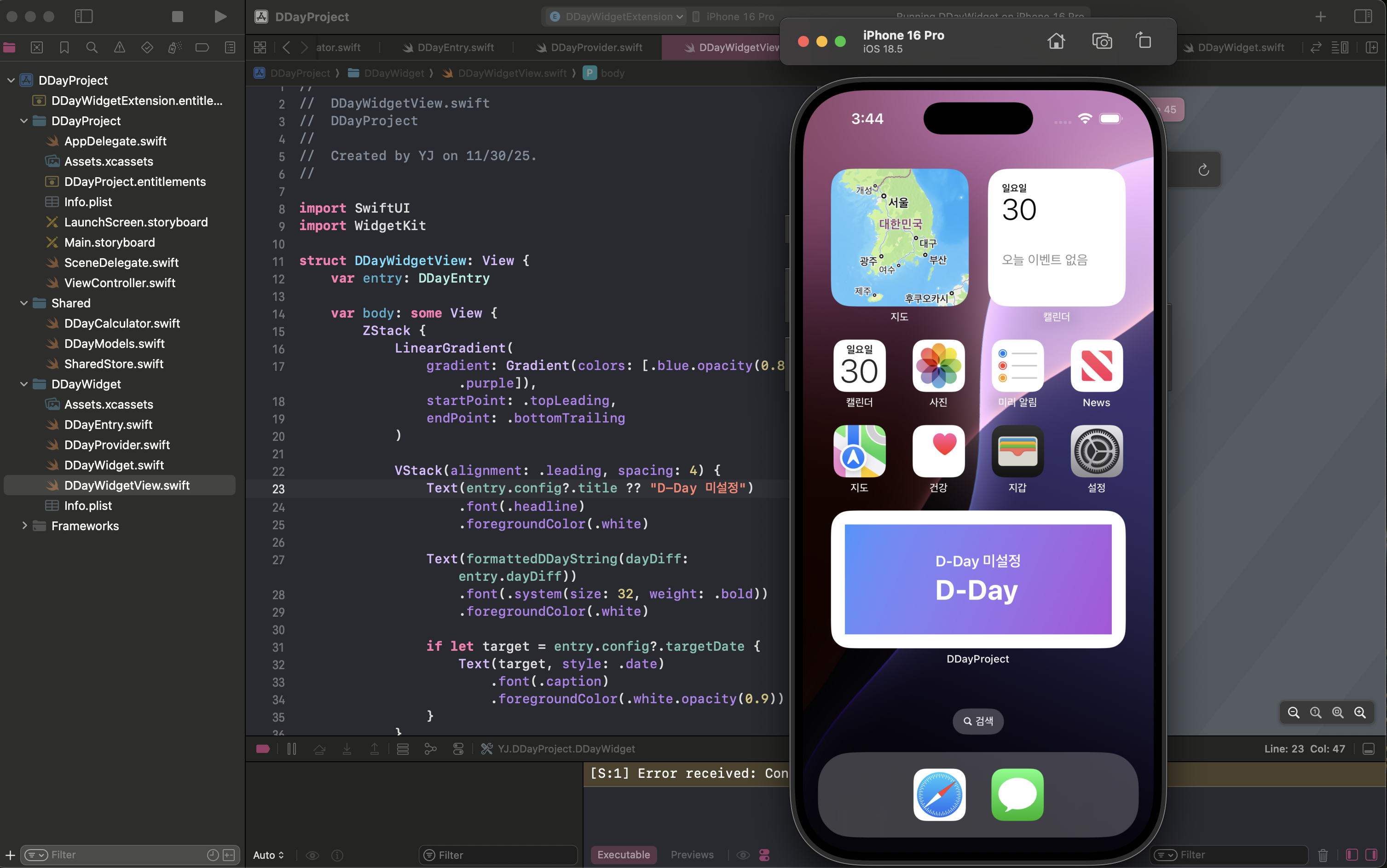Select the Previews button in console bar
Image resolution: width=1387 pixels, height=868 pixels.
click(692, 855)
